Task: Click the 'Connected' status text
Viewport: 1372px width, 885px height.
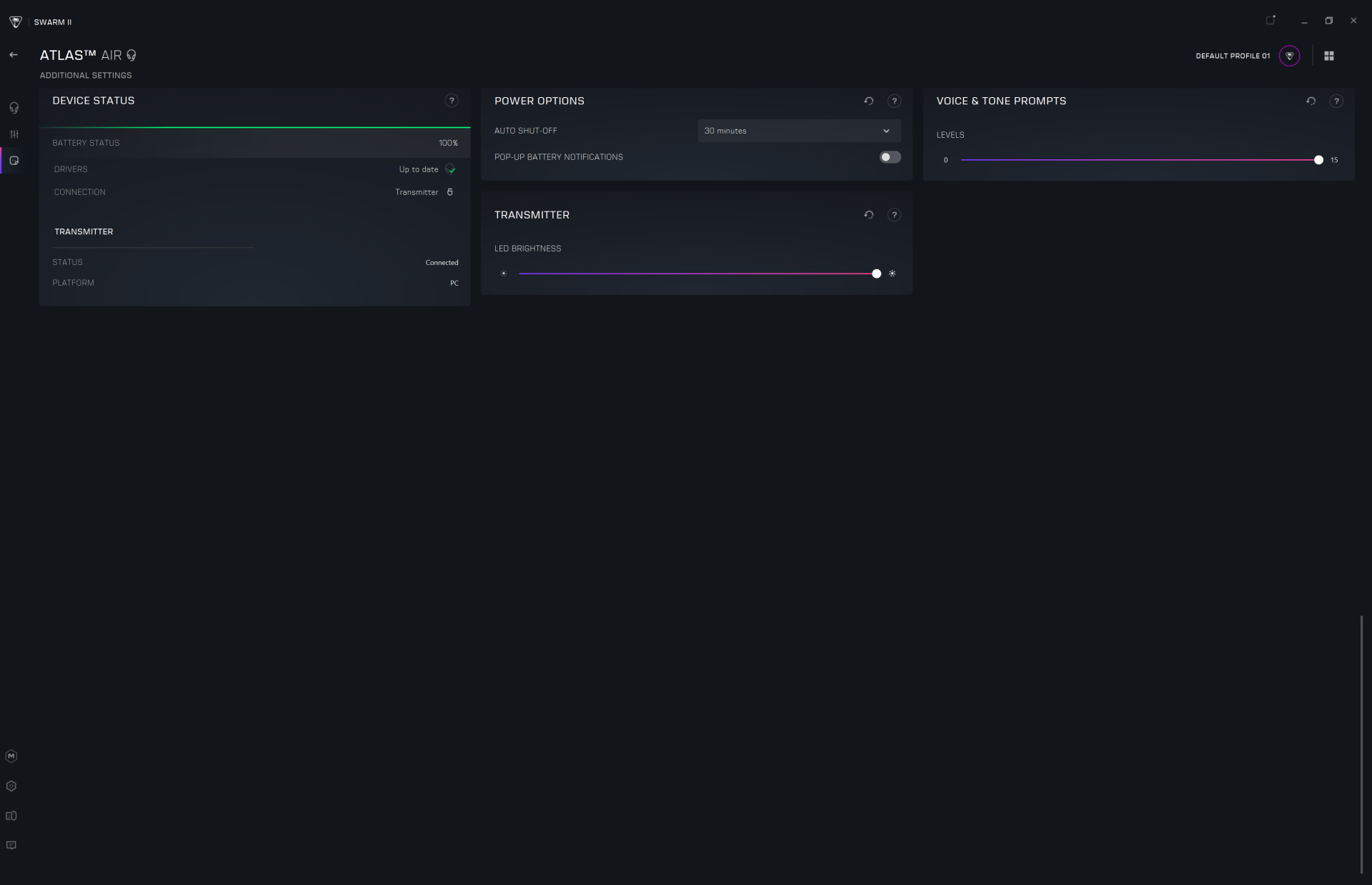Action: click(442, 263)
